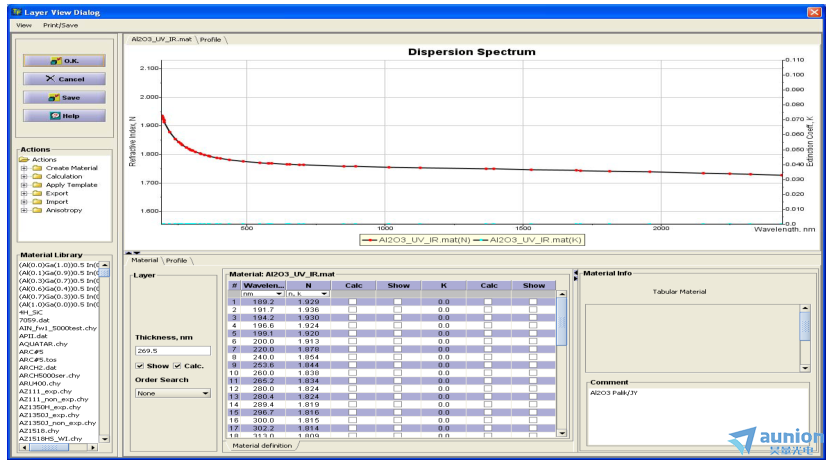Switch to the Al2O3_UV_IR.mat chart tab
The width and height of the screenshot is (836, 466).
pos(161,39)
